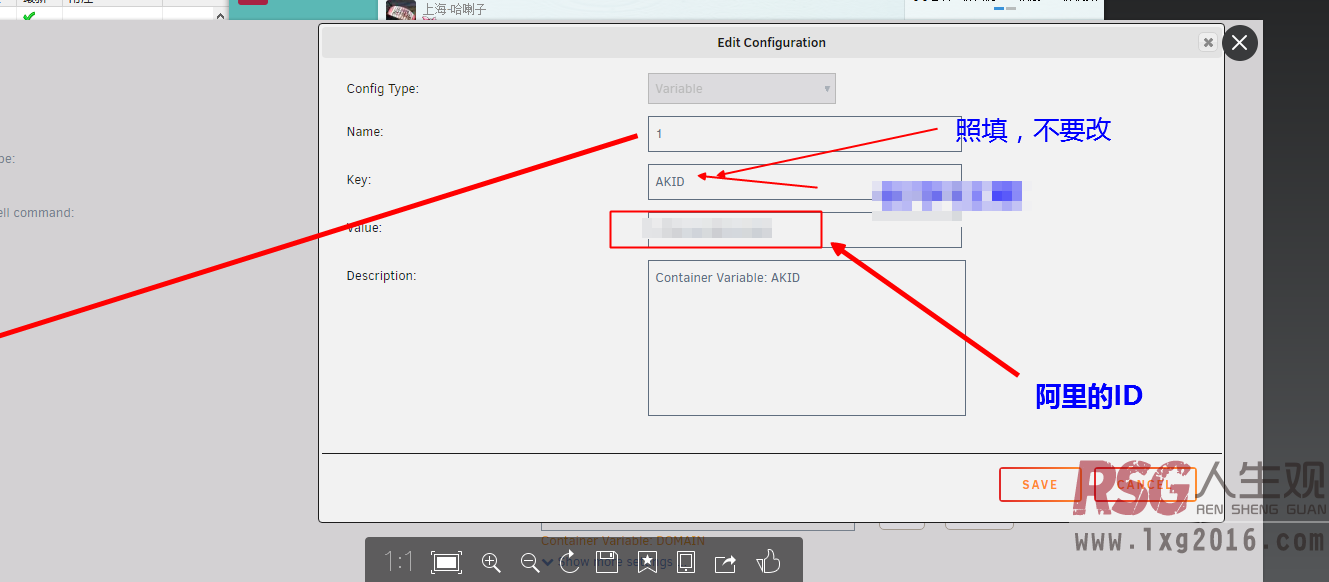Click the send-to-phone device icon

(x=686, y=562)
